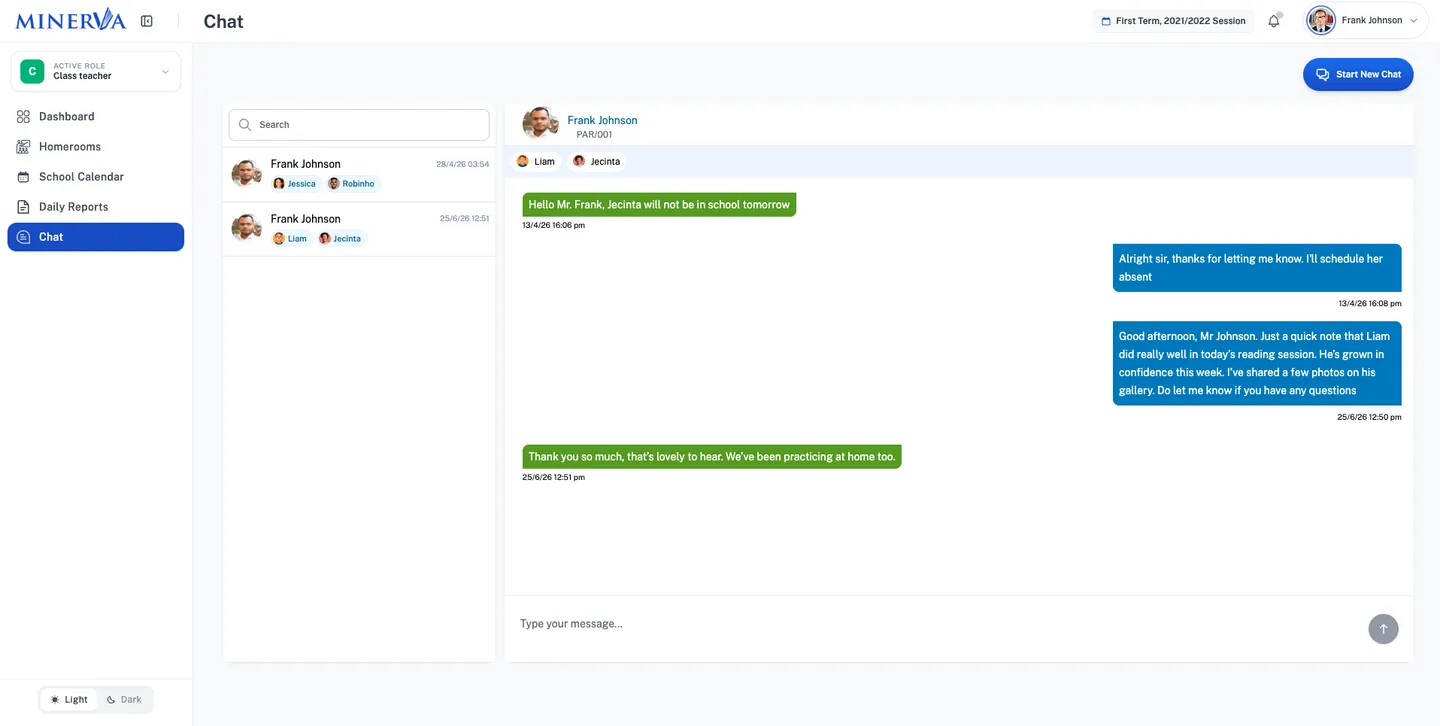Click the Type your message field
Screen dimensions: 1440x726
point(936,624)
